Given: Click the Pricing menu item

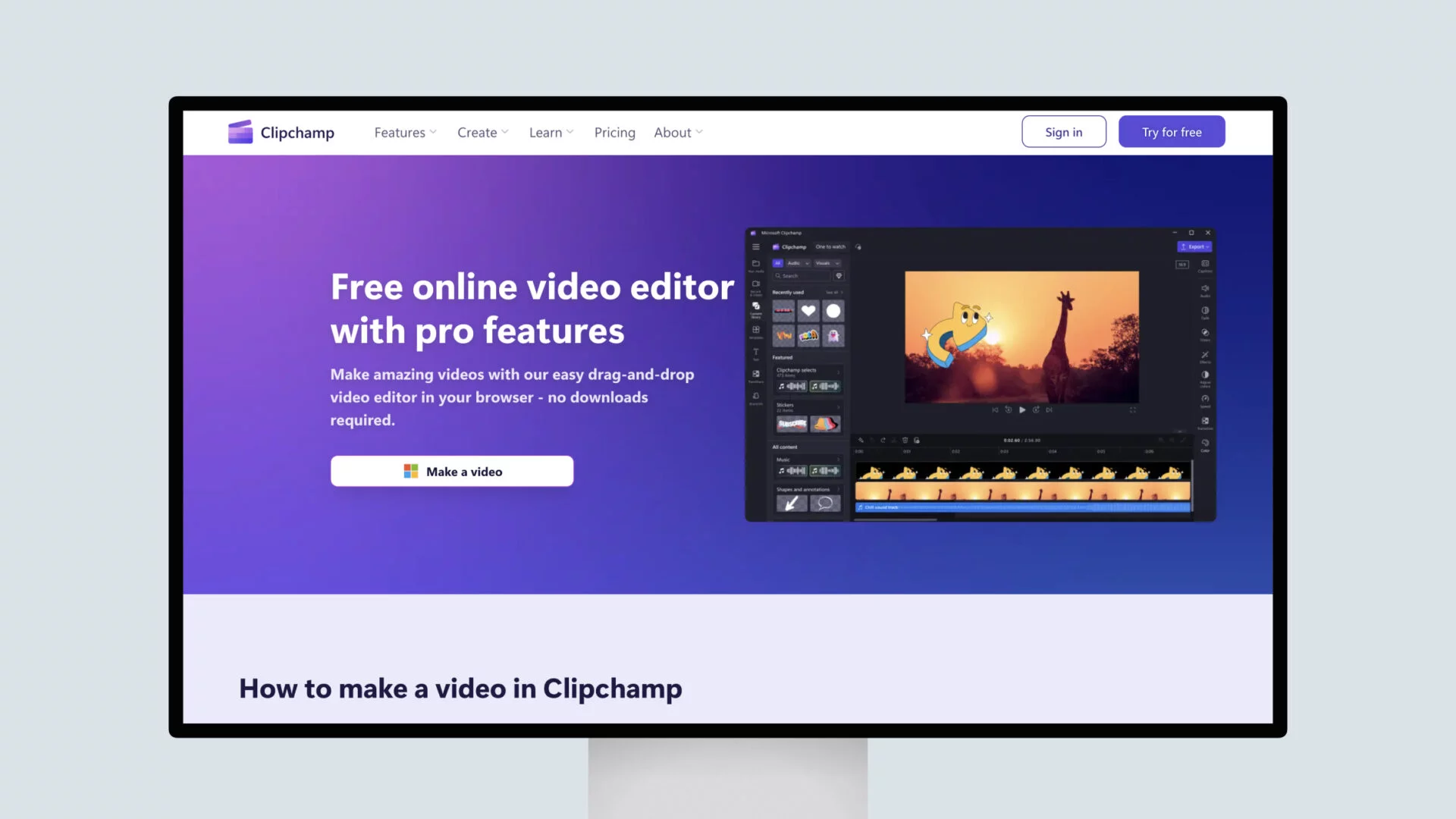Looking at the screenshot, I should click(615, 132).
